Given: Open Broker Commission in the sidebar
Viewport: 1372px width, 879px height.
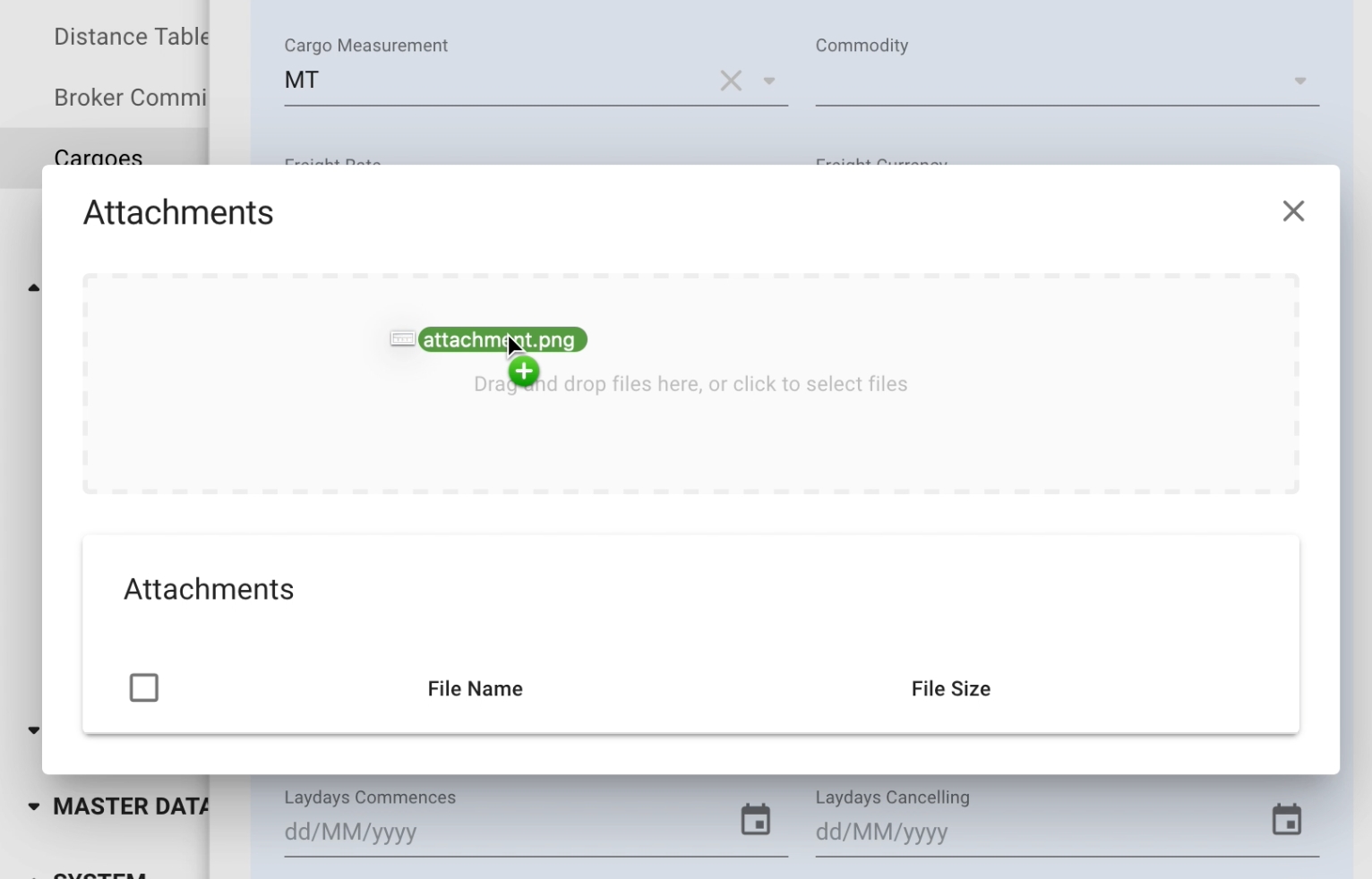Looking at the screenshot, I should pyautogui.click(x=131, y=98).
